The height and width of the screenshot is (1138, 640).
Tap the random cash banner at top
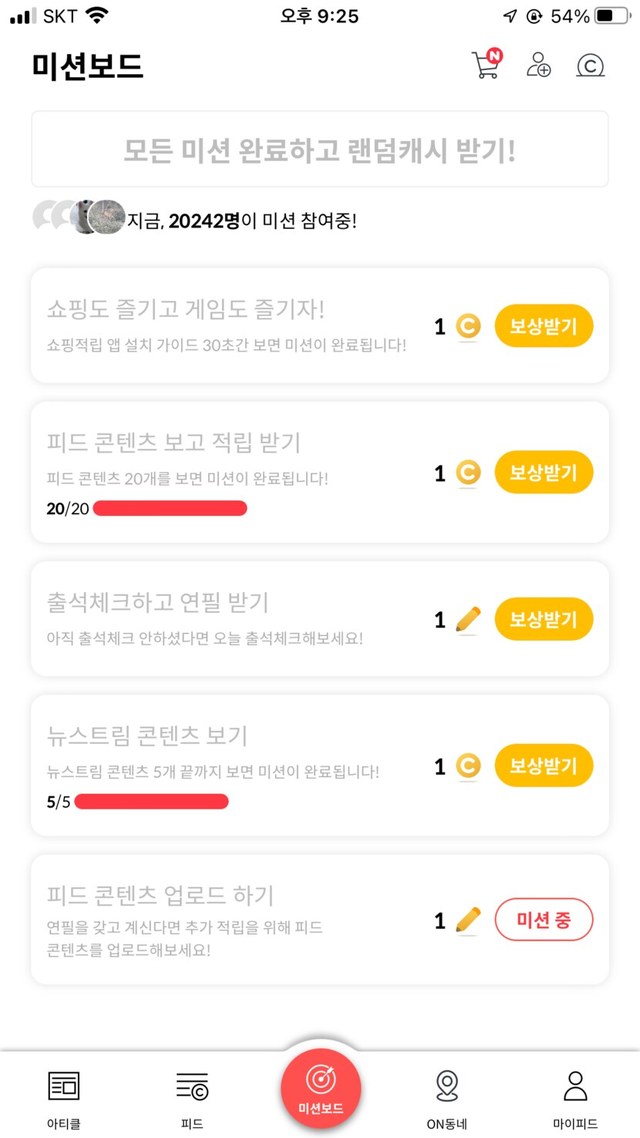320,150
